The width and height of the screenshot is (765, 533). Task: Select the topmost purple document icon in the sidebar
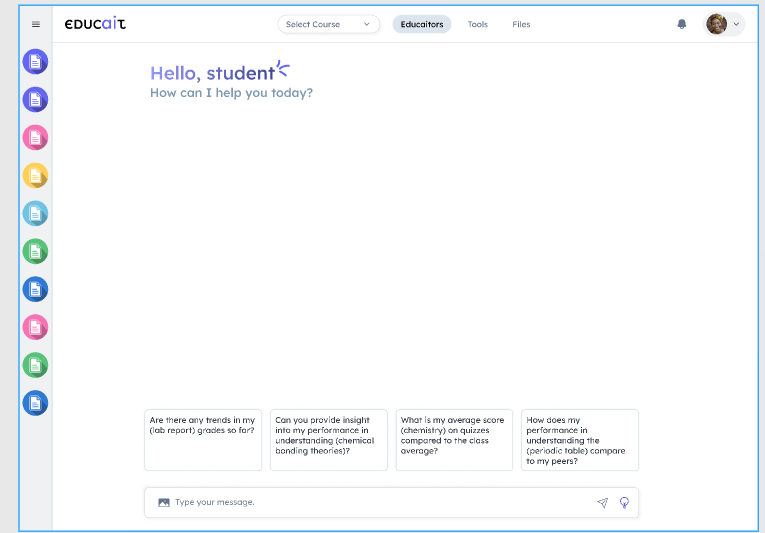pos(35,62)
